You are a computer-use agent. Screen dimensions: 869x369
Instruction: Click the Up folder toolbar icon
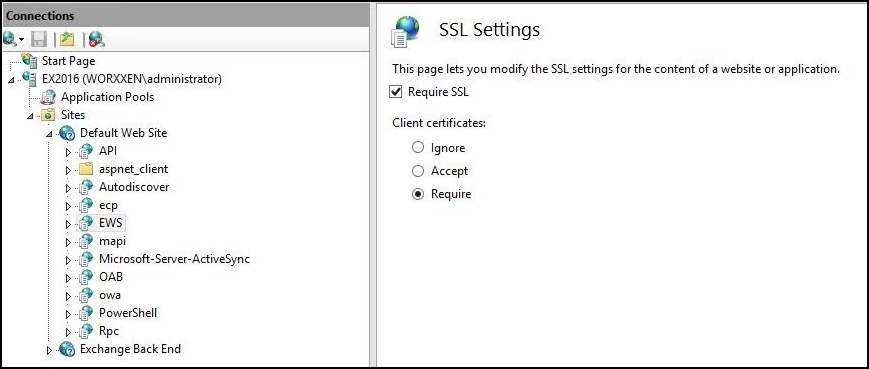pos(67,39)
